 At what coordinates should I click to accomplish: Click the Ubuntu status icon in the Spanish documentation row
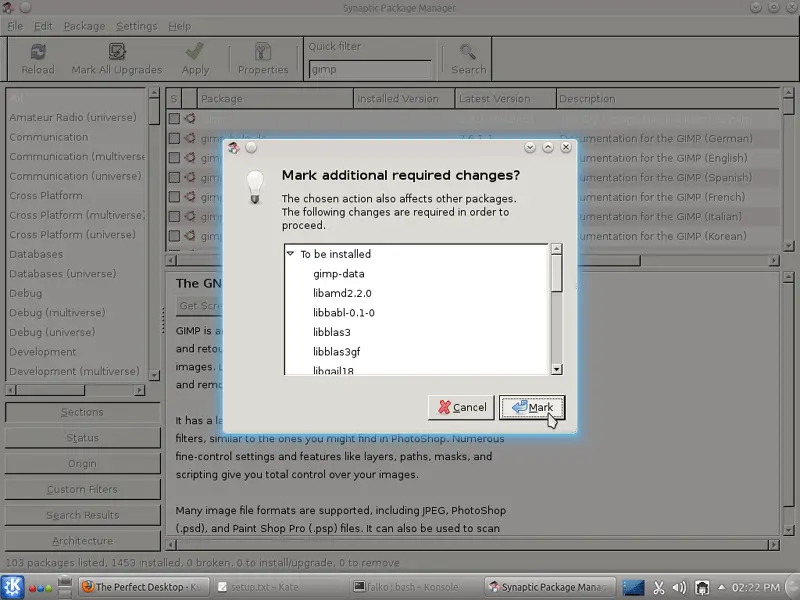tap(190, 177)
